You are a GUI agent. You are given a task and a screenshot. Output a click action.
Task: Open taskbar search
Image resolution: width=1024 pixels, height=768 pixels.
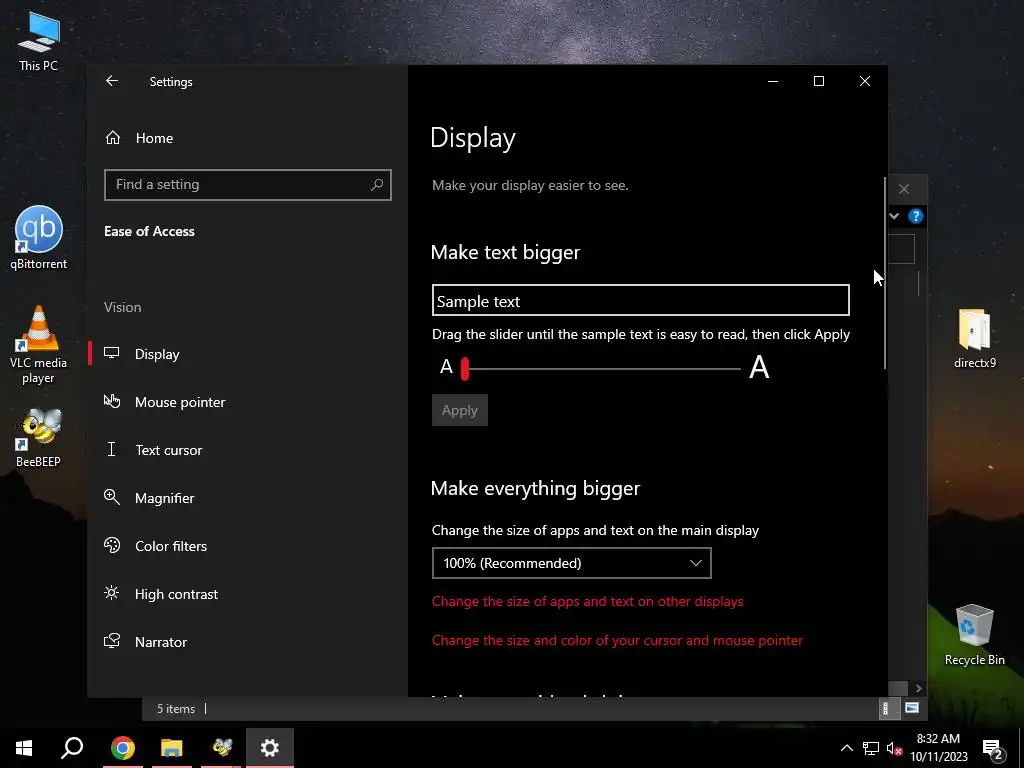point(72,748)
